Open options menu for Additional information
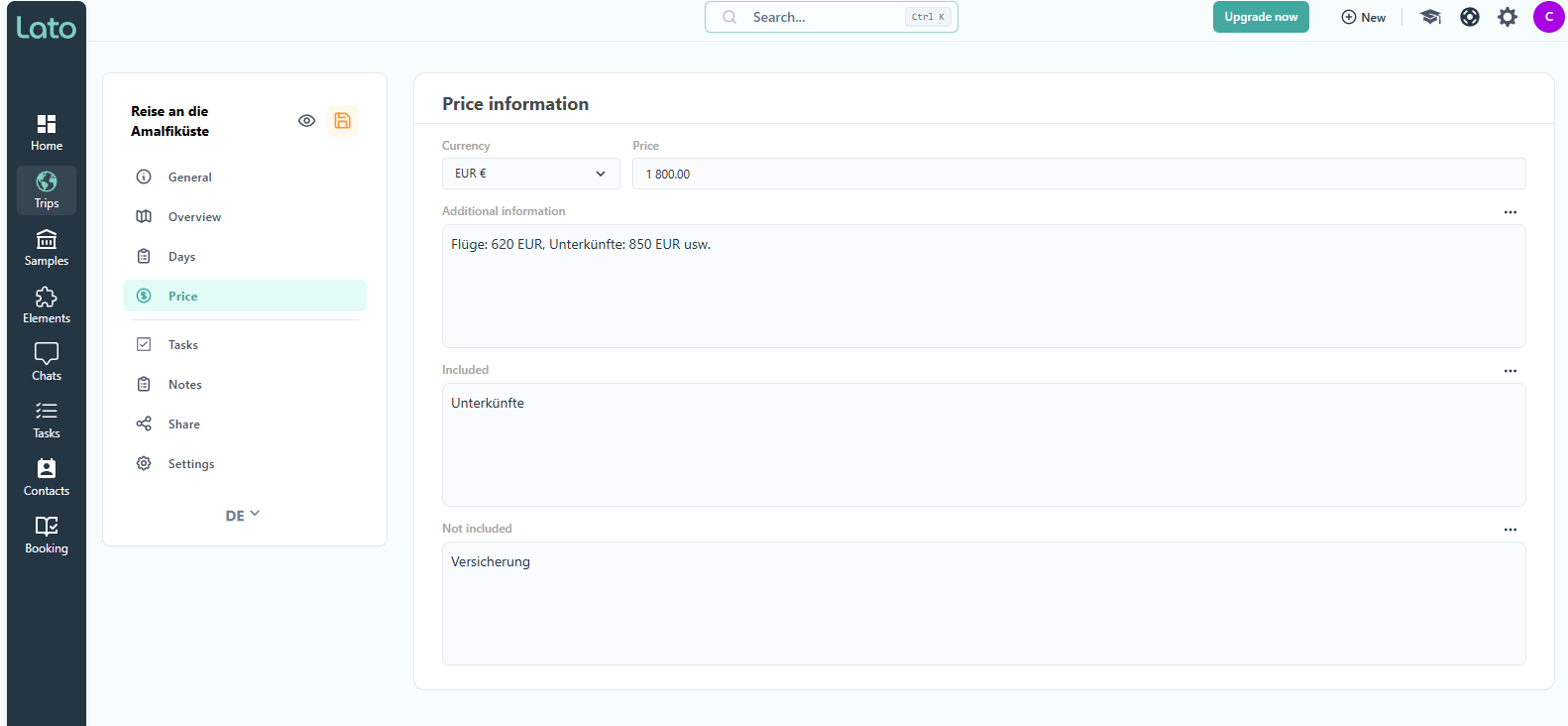 pyautogui.click(x=1510, y=212)
